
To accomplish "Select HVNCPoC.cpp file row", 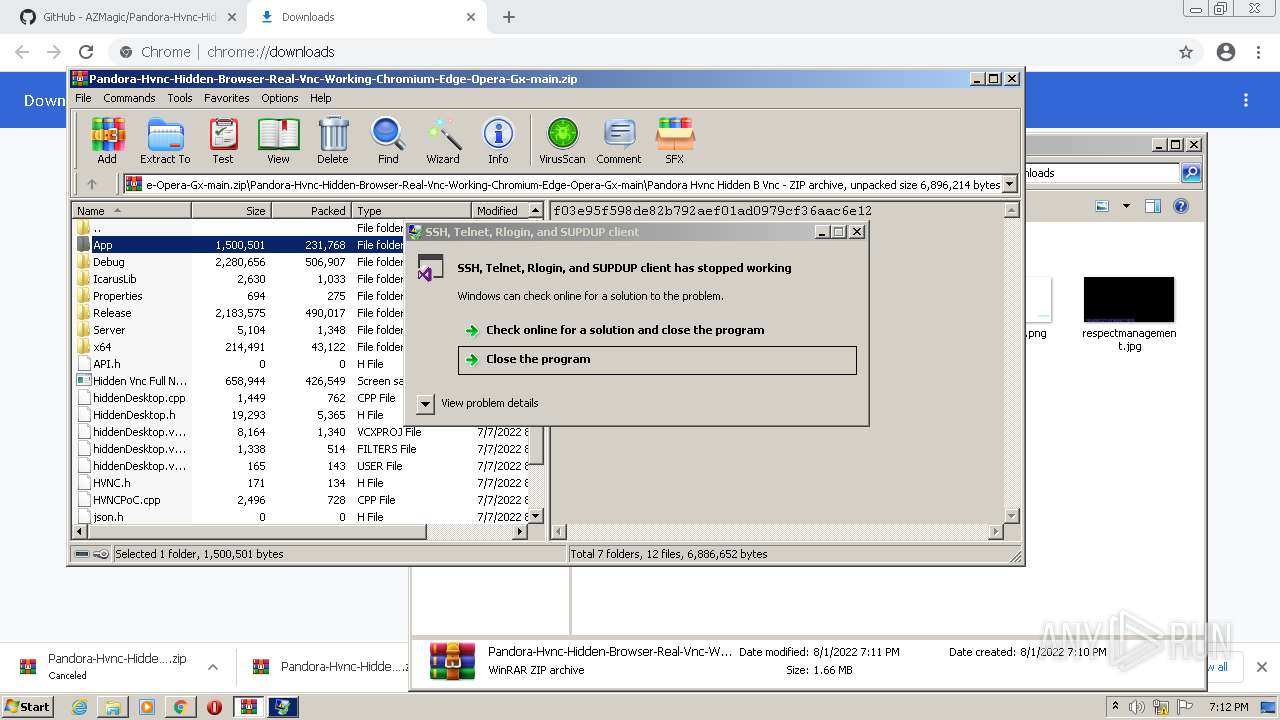I will (x=300, y=500).
